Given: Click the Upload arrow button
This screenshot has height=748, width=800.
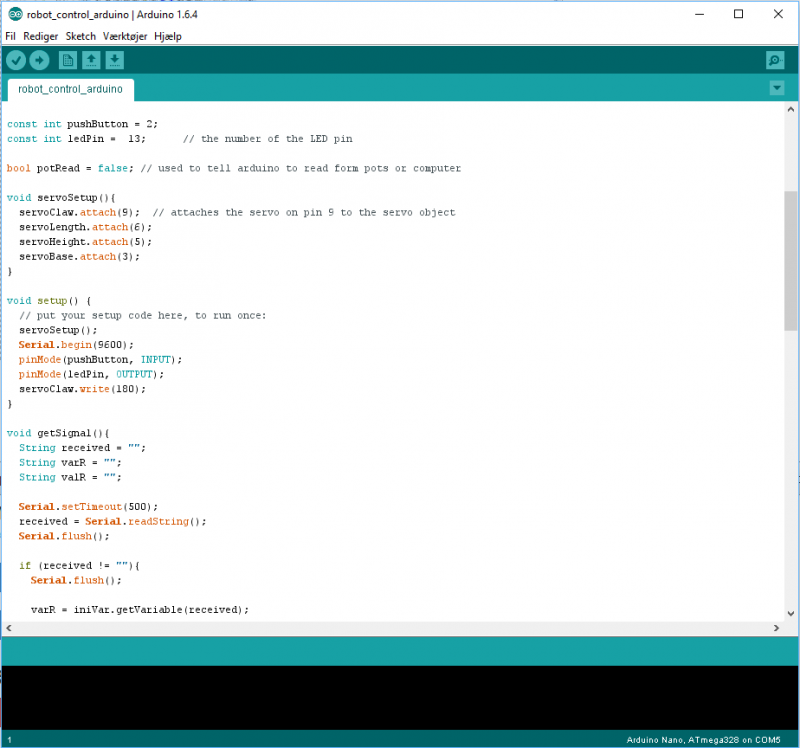Looking at the screenshot, I should tap(39, 60).
